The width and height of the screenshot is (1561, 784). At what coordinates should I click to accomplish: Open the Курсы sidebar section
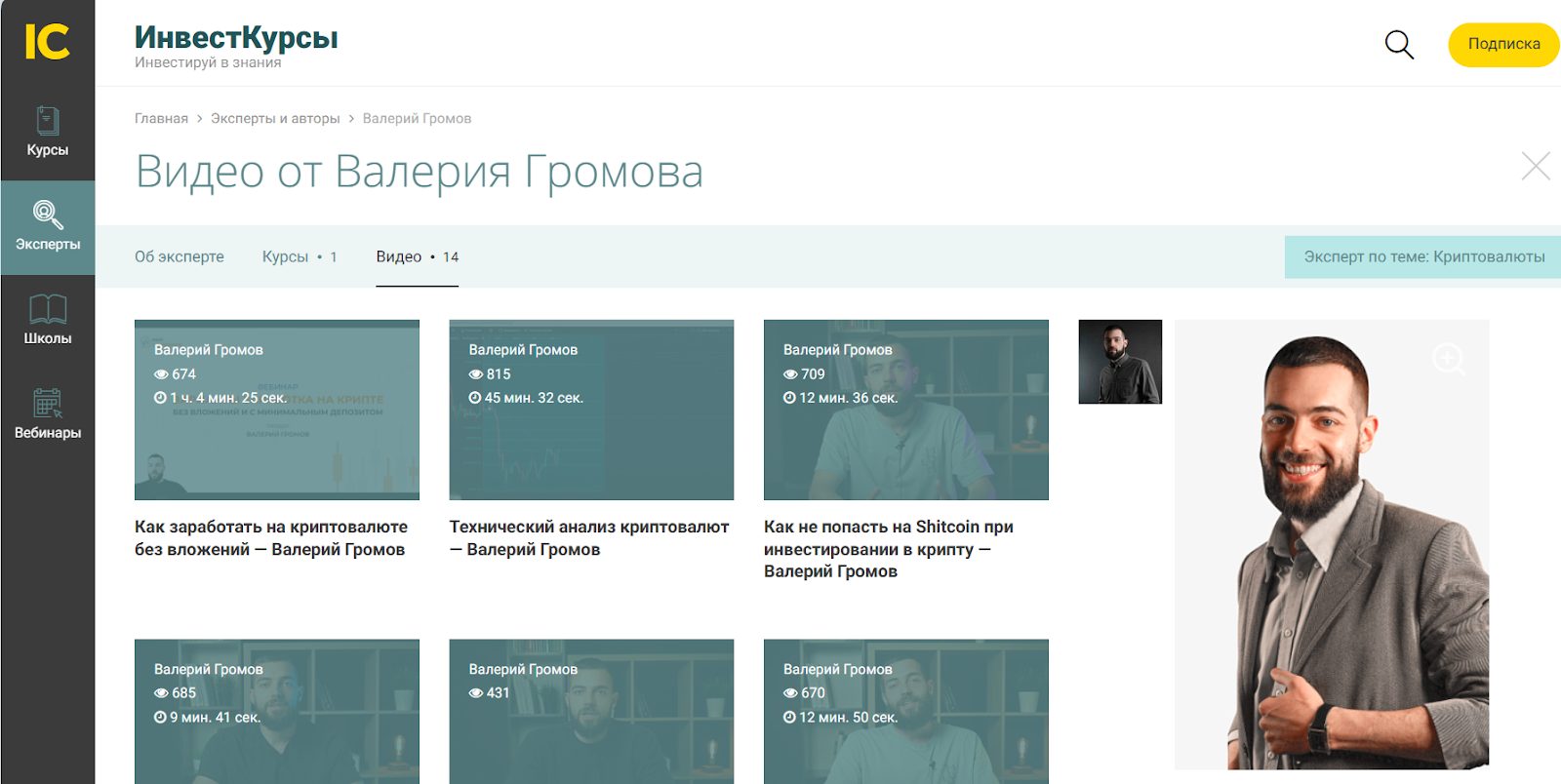pos(47,132)
